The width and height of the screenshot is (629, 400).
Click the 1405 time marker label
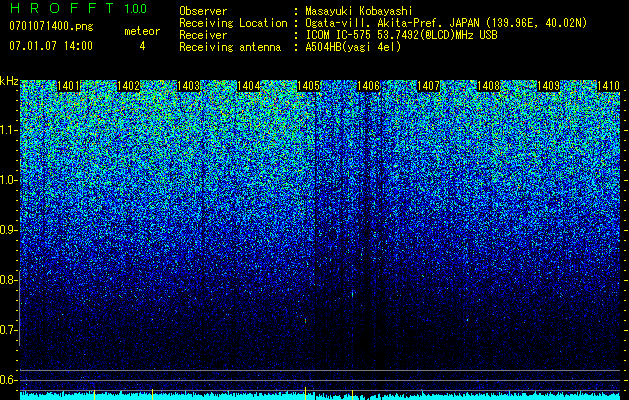click(x=308, y=86)
